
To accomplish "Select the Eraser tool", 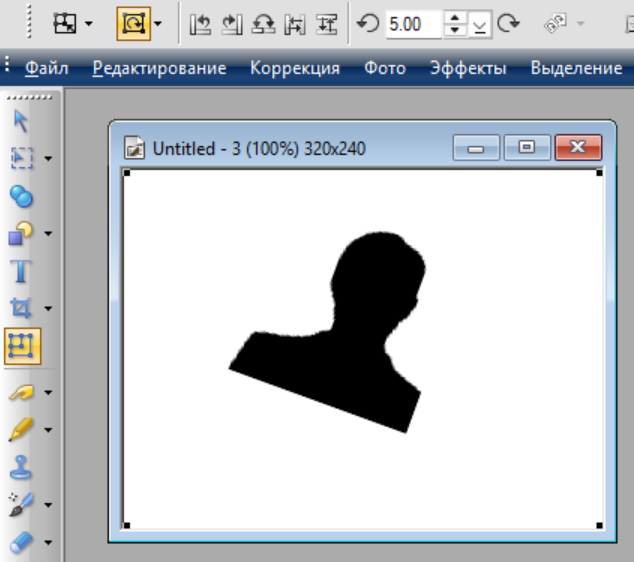I will point(21,542).
